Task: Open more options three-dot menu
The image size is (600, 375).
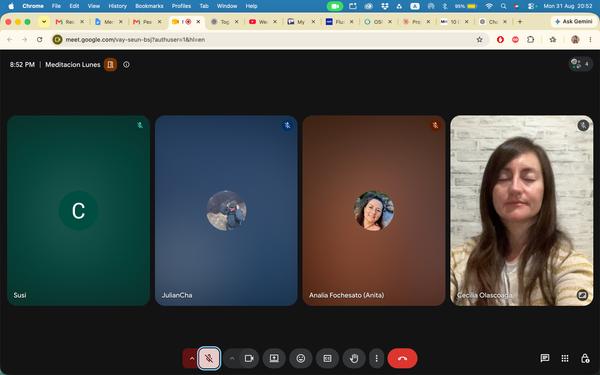Action: (377, 359)
